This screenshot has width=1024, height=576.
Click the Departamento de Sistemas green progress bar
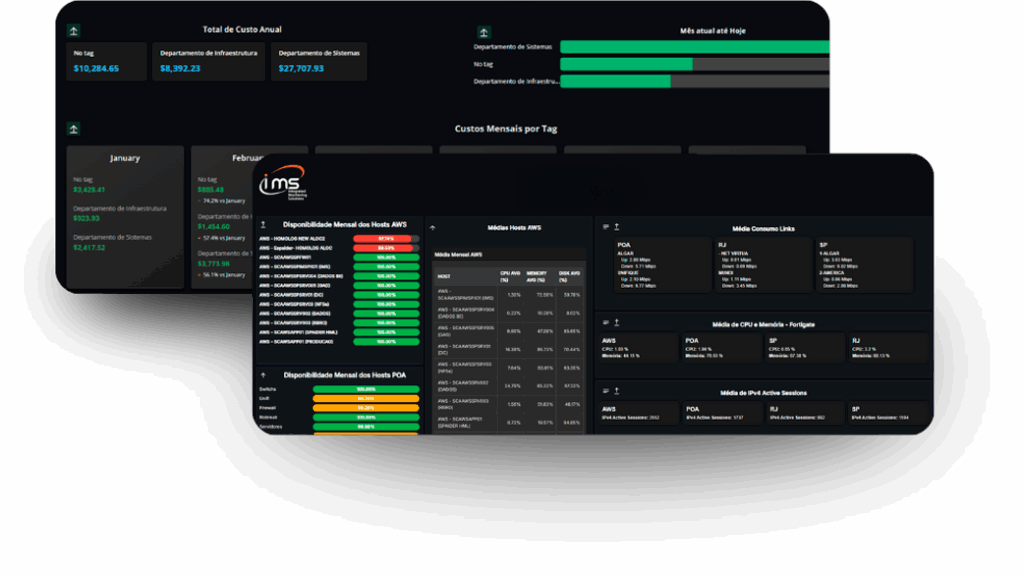pyautogui.click(x=694, y=47)
